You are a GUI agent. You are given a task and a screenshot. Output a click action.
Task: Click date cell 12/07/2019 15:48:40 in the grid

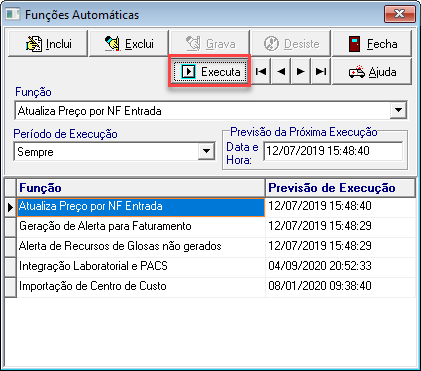coord(340,207)
